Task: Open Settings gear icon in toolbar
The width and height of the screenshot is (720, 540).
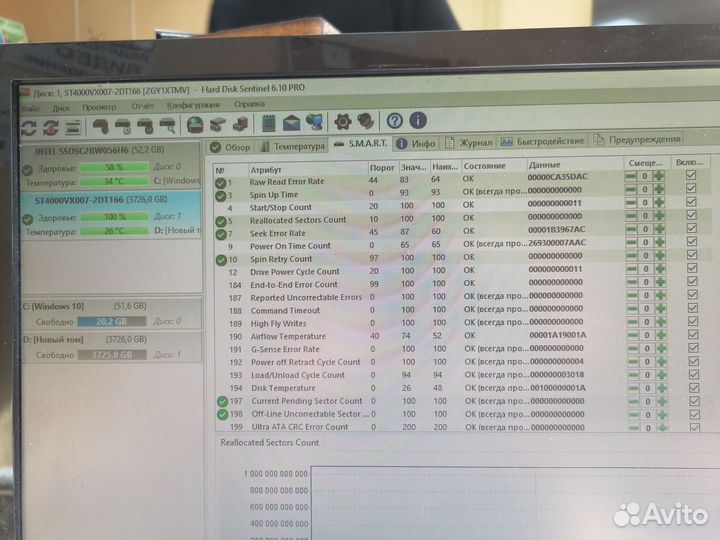Action: [x=343, y=121]
